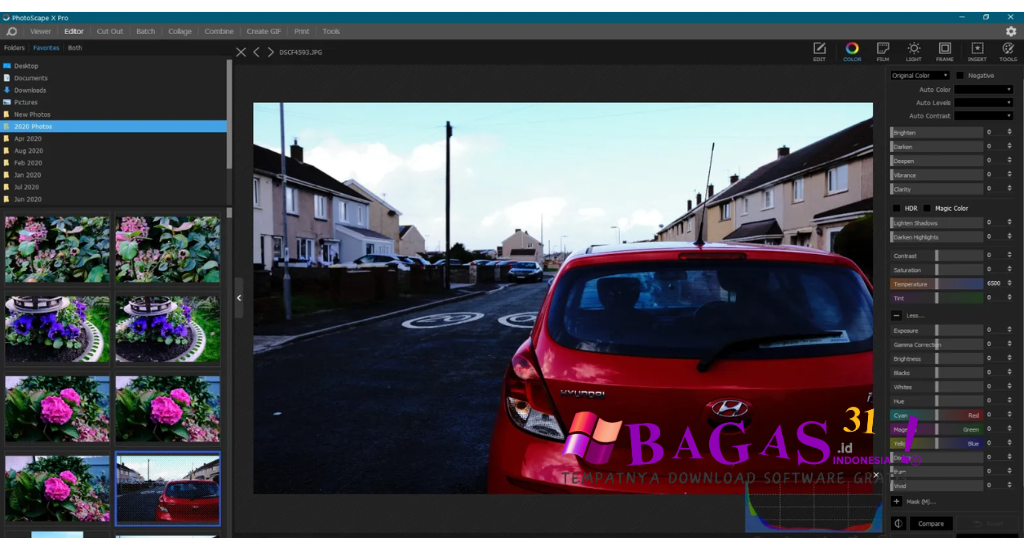Click the Less... collapse link

(x=914, y=315)
